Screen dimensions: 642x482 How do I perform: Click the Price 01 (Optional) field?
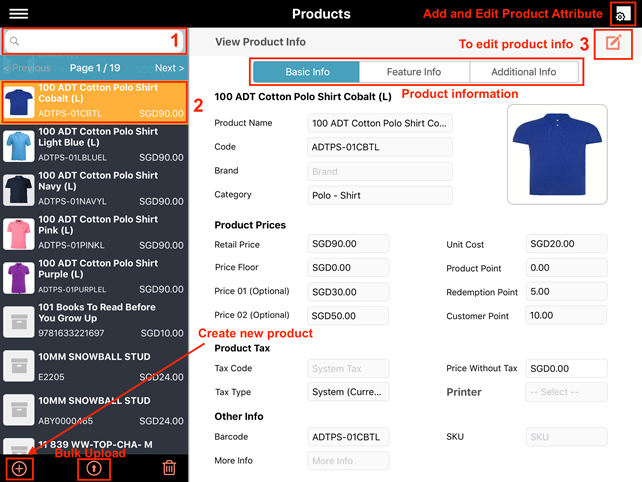click(x=348, y=292)
